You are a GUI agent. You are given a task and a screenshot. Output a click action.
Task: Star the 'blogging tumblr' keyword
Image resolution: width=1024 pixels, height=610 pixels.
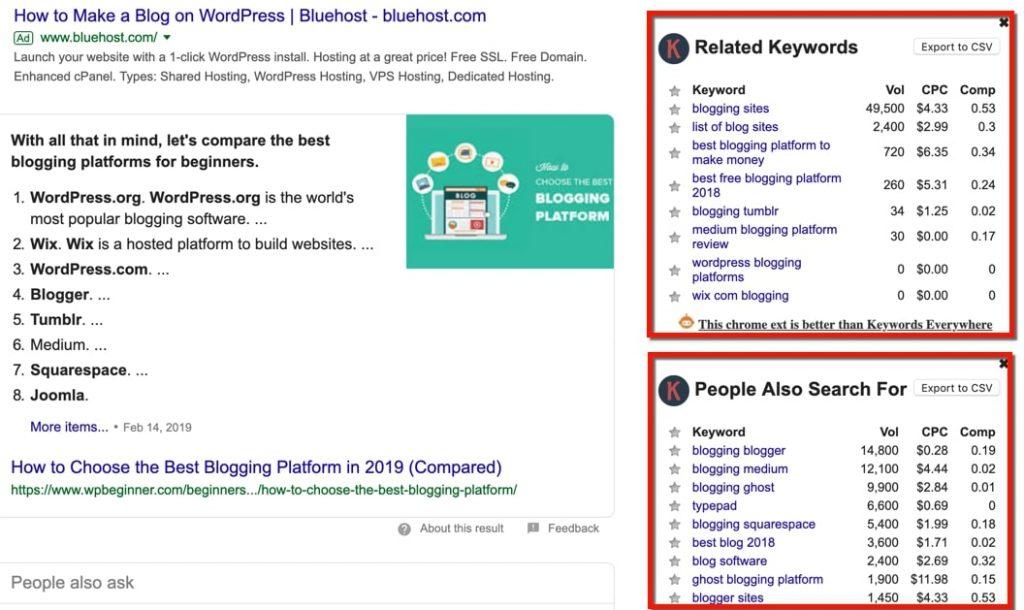(x=675, y=212)
